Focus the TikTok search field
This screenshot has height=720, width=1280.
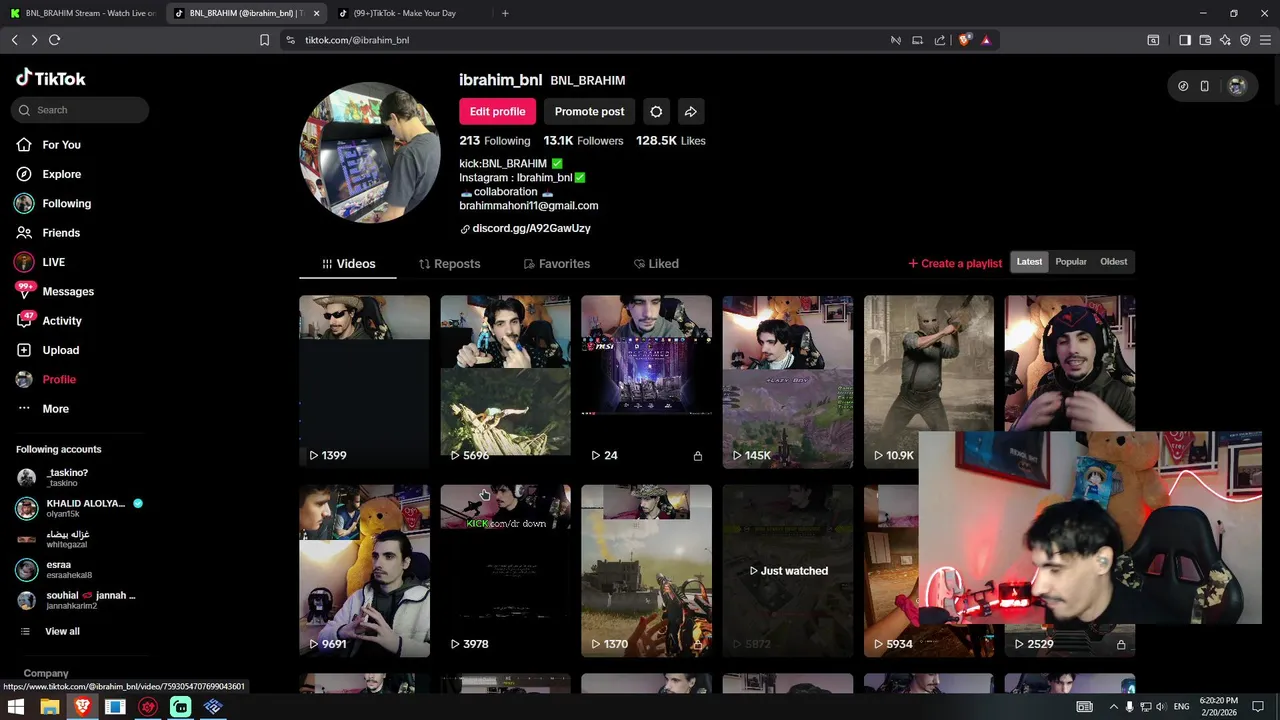coord(80,110)
